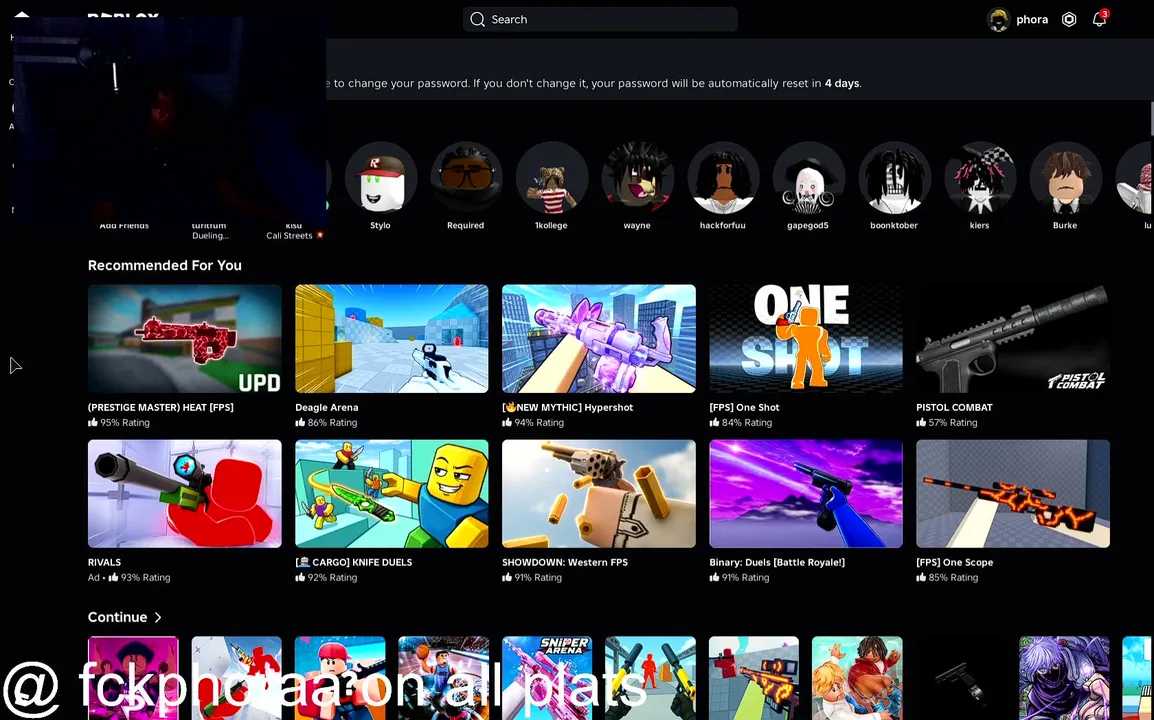Click the boonktober name label
Viewport: 1154px width, 720px height.
click(893, 225)
